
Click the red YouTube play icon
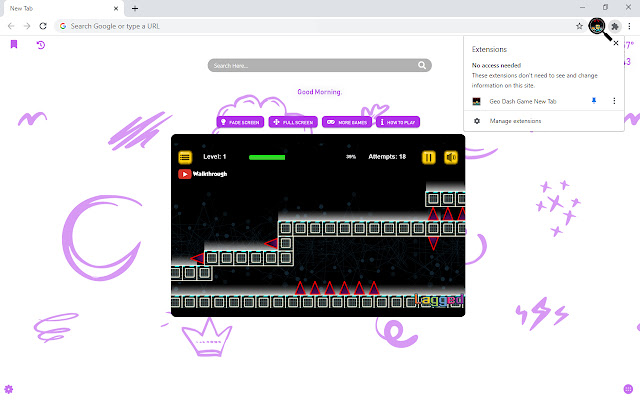click(184, 174)
